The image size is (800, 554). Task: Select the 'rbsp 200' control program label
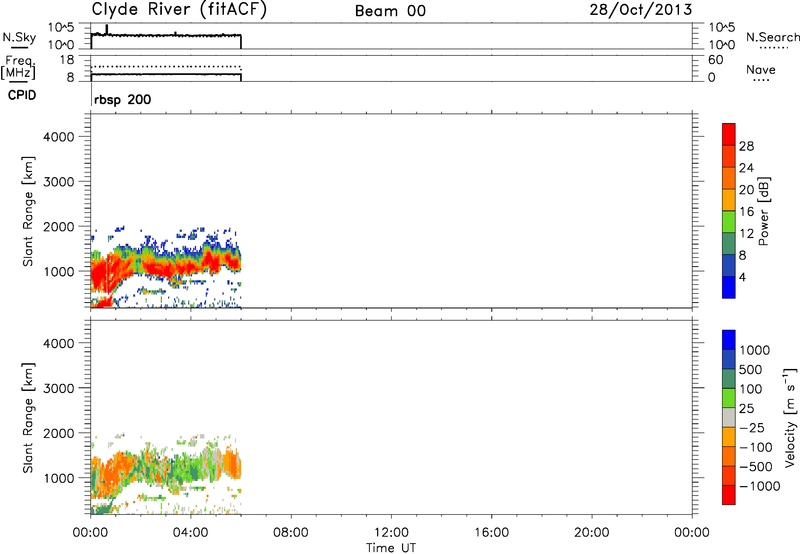tap(122, 99)
